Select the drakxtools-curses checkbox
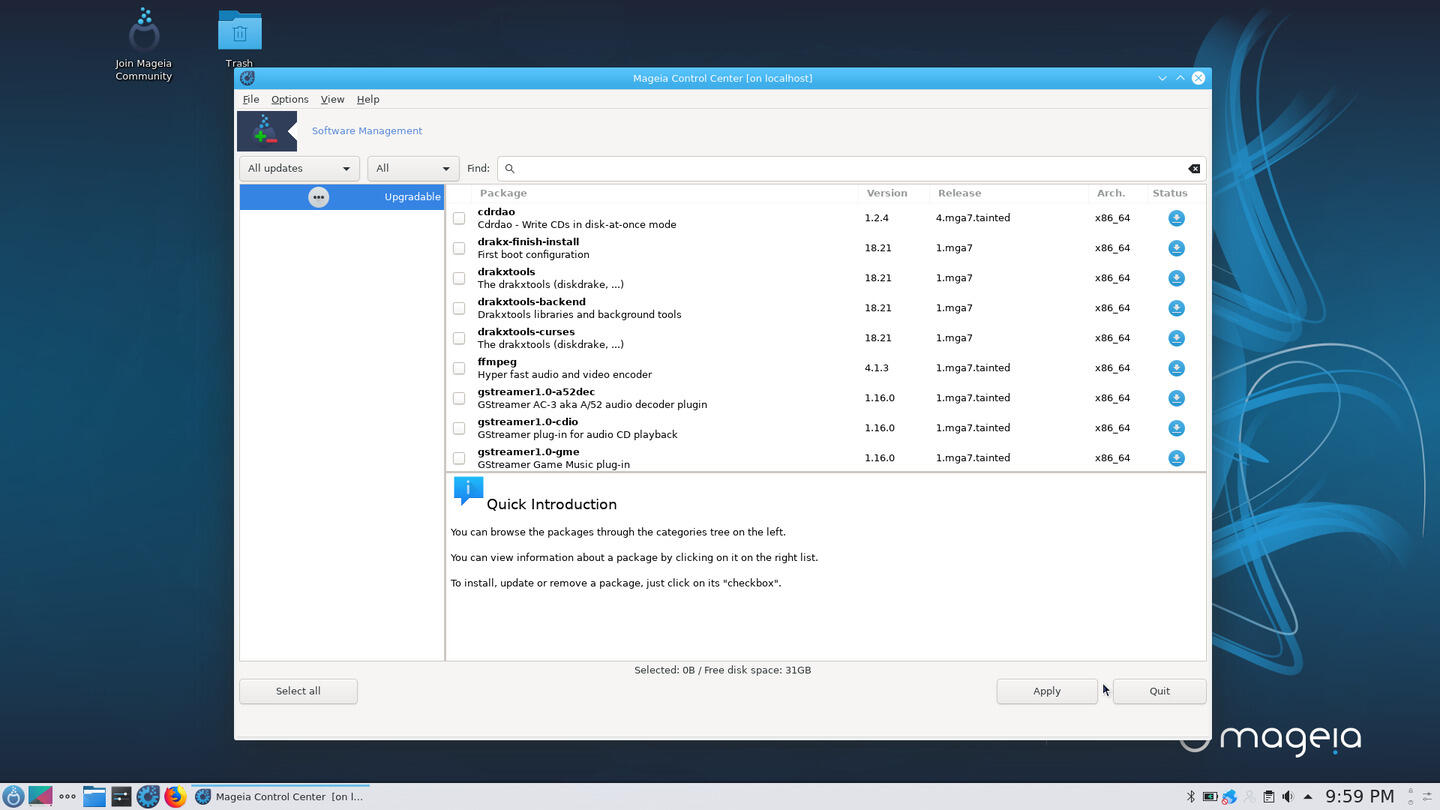 point(459,338)
